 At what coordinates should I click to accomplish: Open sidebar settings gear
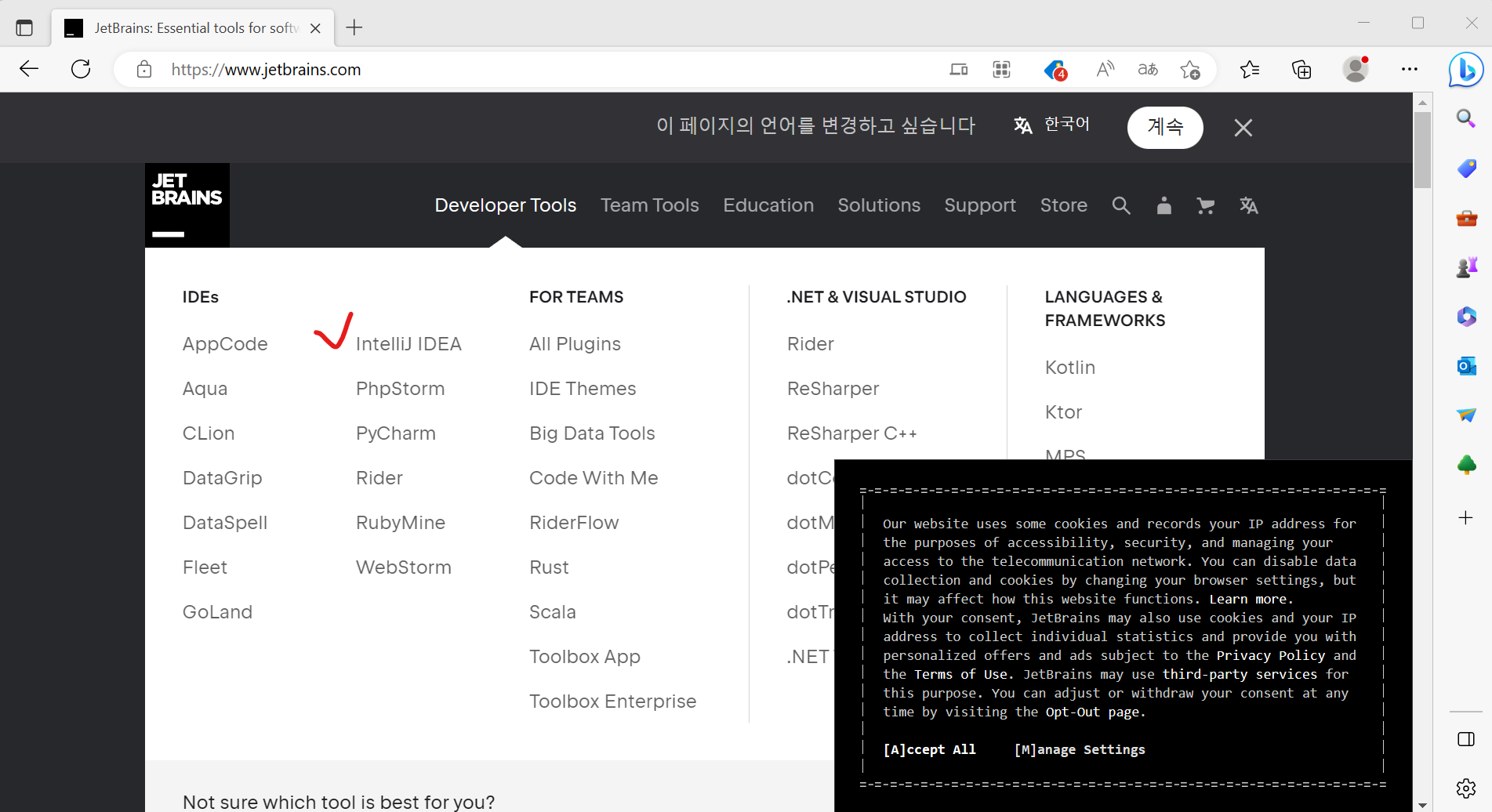point(1466,788)
